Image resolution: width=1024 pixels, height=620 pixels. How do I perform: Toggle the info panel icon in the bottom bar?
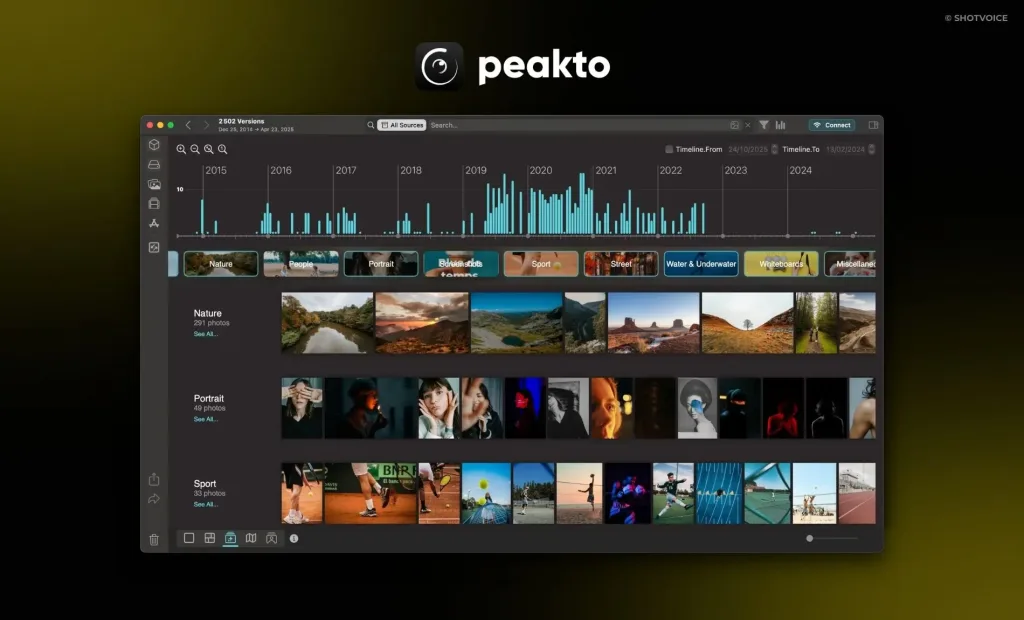pyautogui.click(x=294, y=538)
